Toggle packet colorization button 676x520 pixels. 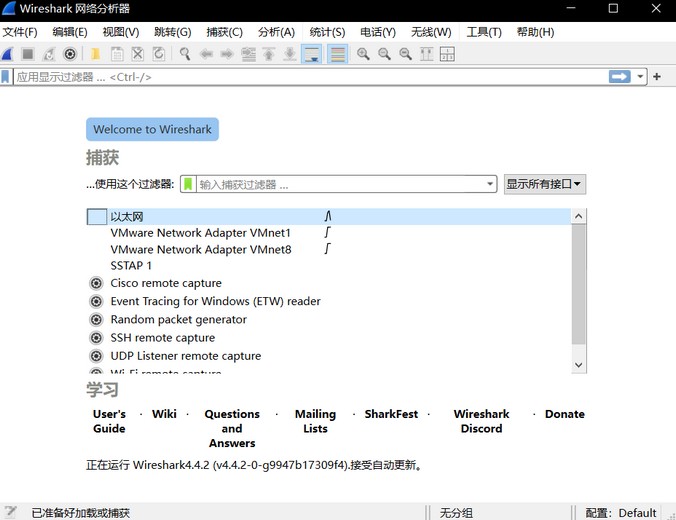pyautogui.click(x=338, y=54)
